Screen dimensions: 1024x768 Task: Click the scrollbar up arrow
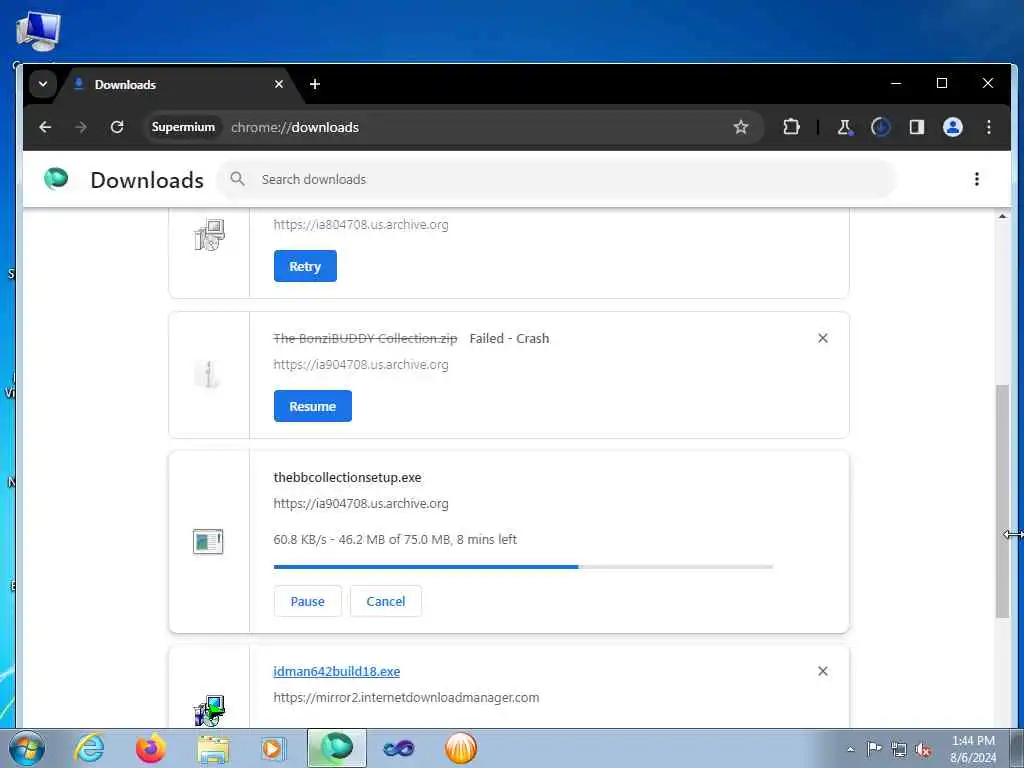(1002, 216)
